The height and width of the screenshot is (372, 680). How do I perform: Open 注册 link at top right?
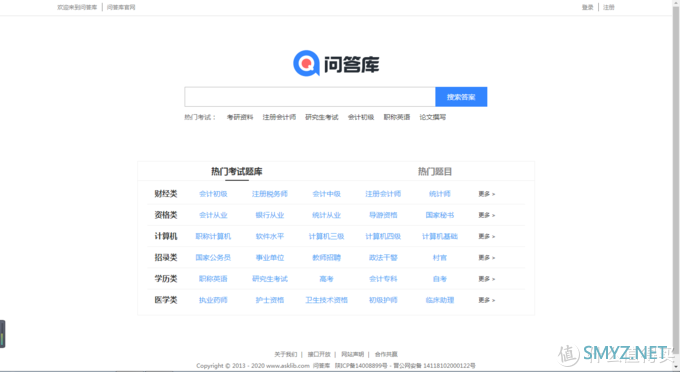[608, 7]
